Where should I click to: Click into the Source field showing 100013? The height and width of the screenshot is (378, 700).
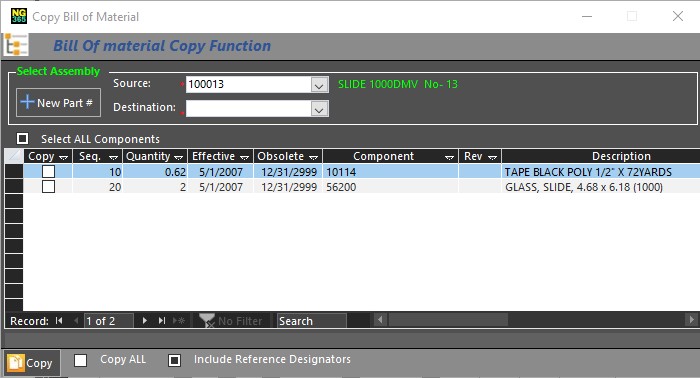248,84
